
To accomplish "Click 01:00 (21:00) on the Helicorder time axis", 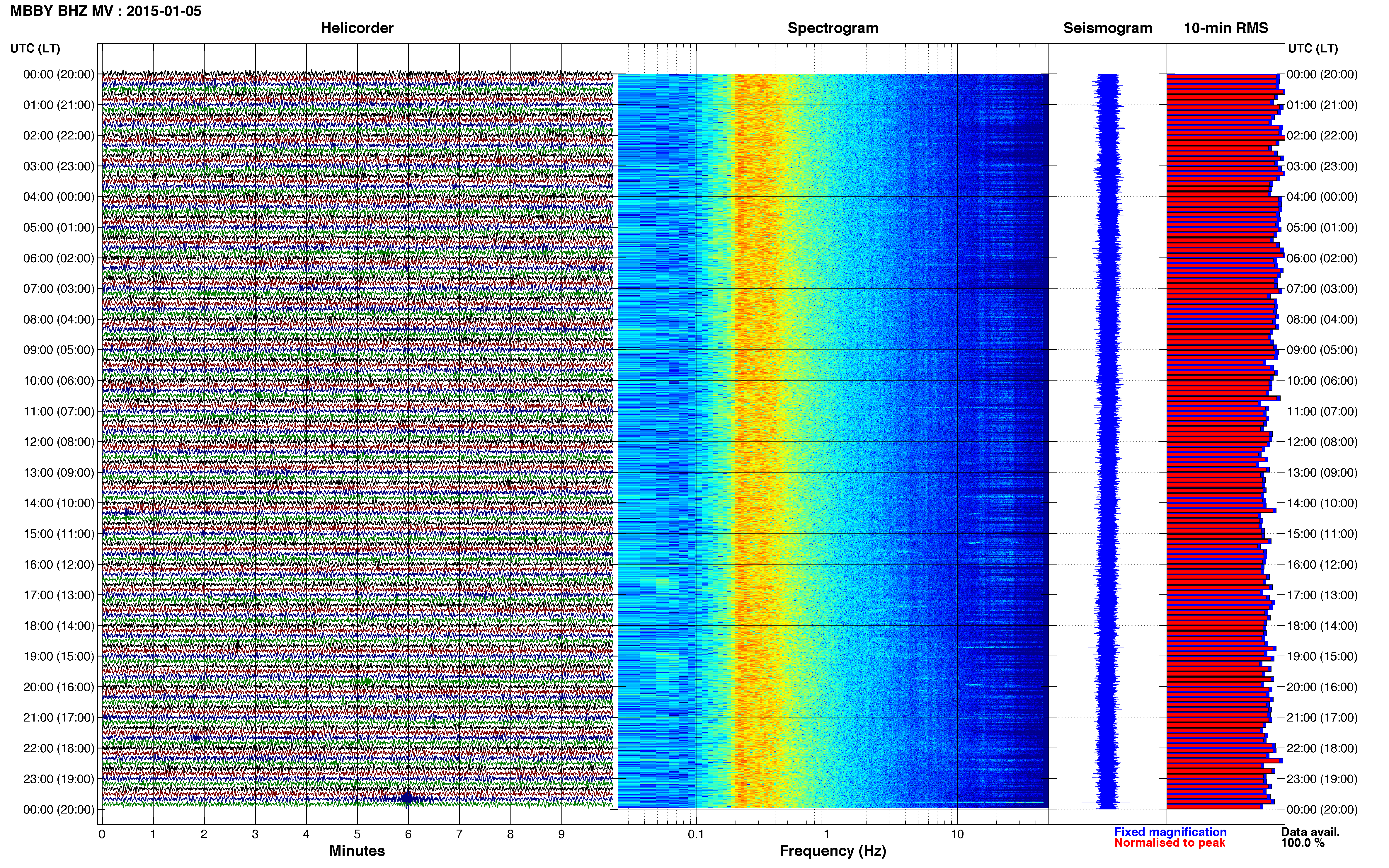I will [59, 105].
